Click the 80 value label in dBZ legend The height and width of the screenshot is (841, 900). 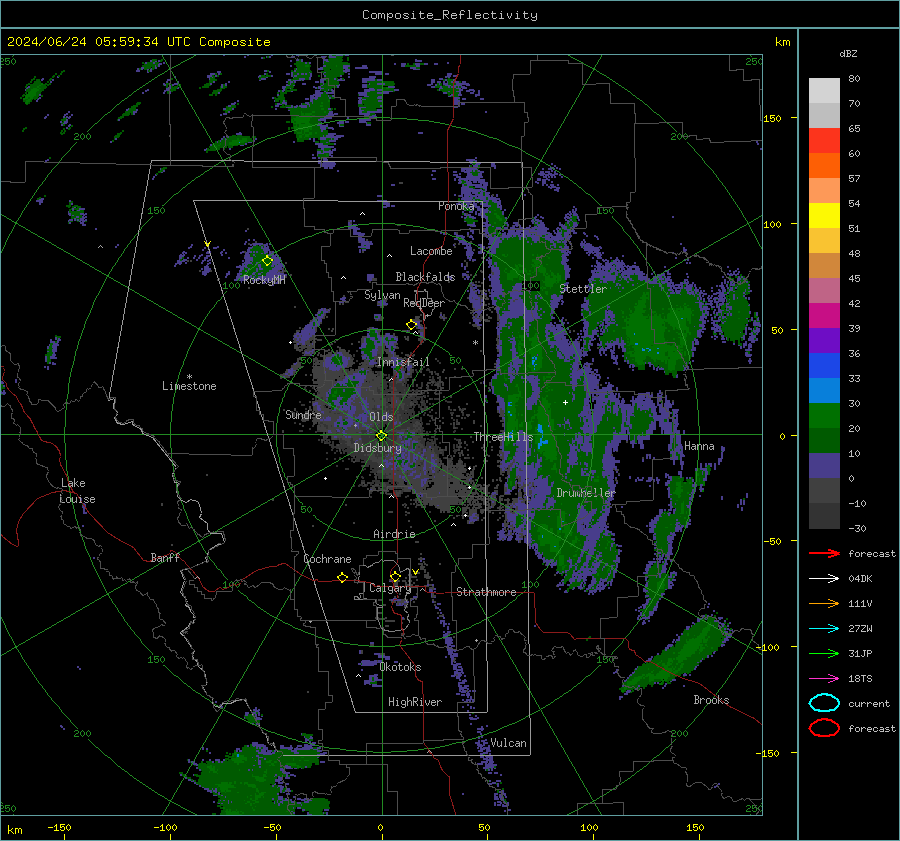[x=854, y=79]
